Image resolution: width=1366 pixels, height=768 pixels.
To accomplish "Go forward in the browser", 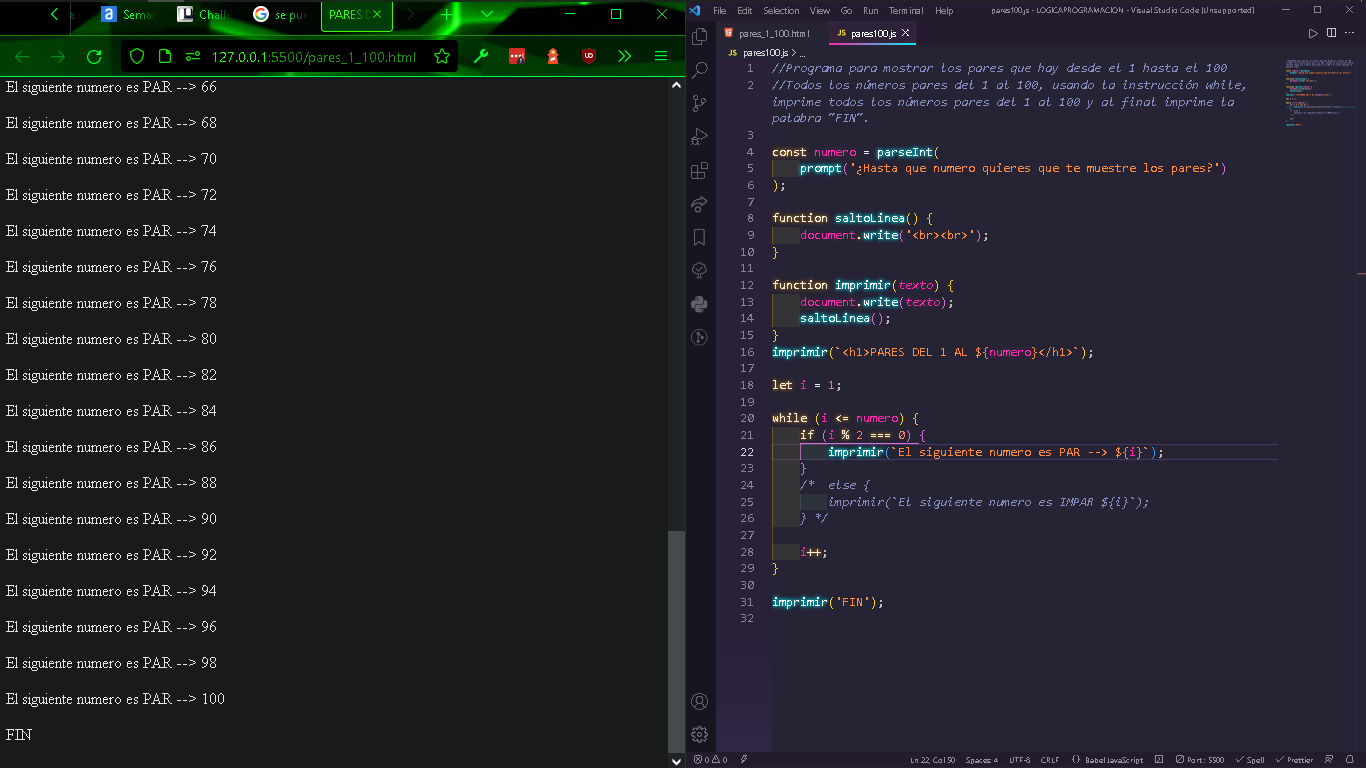I will click(58, 57).
